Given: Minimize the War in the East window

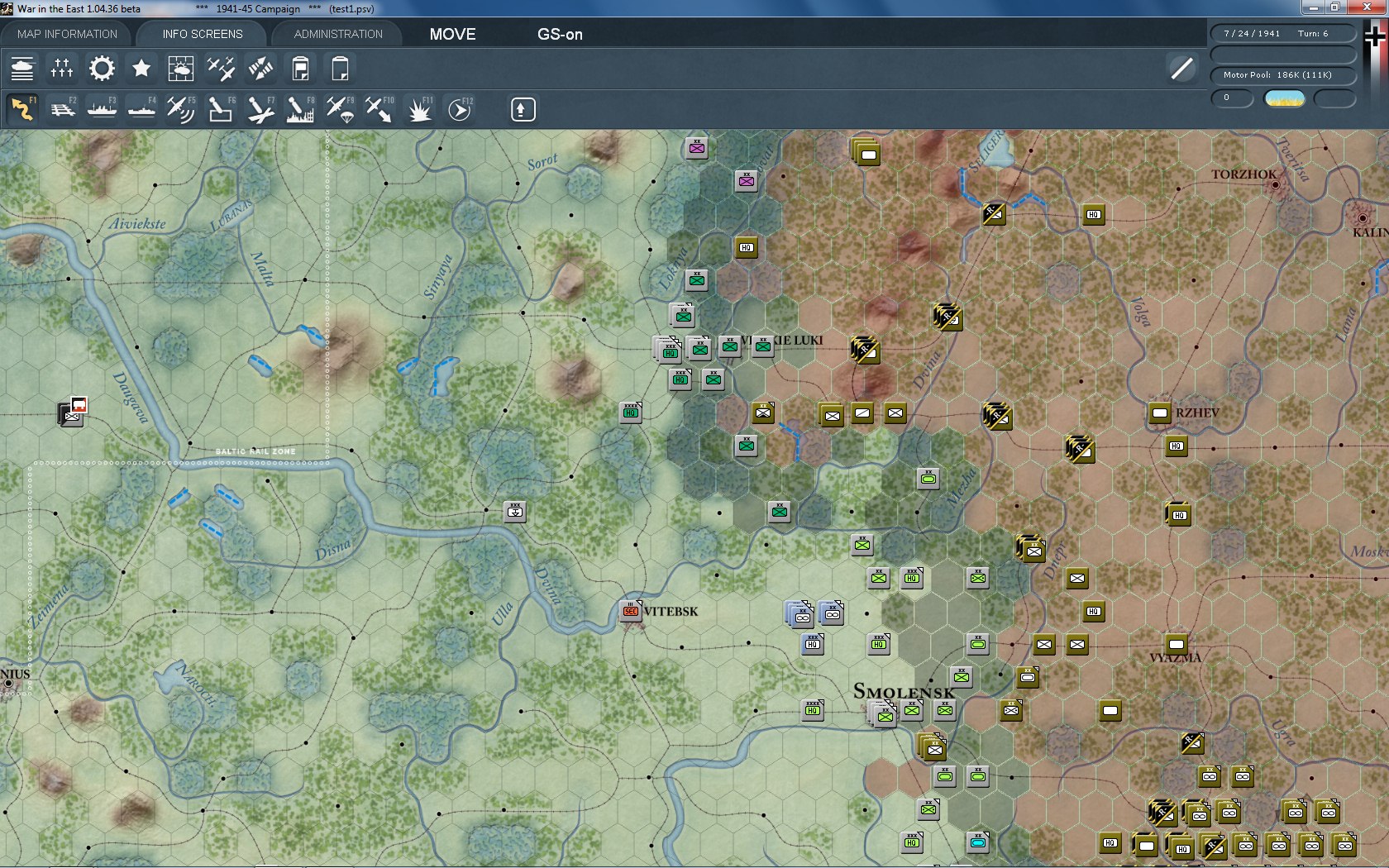Looking at the screenshot, I should click(1312, 7).
